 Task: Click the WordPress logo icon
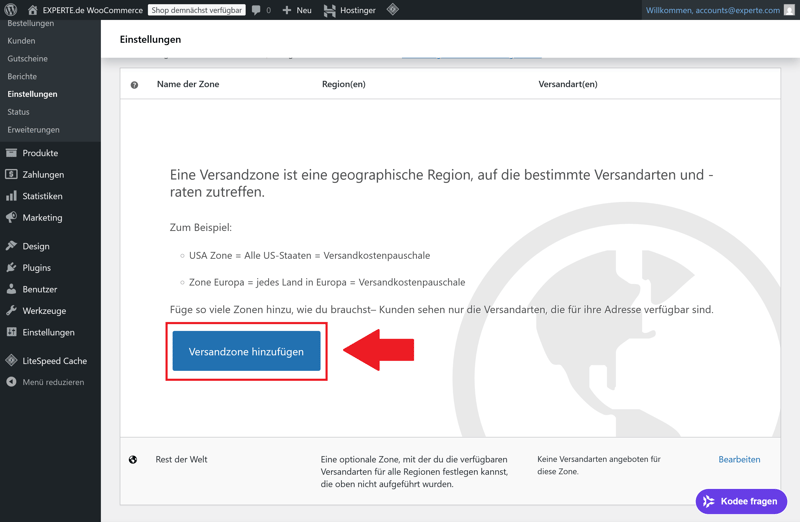(x=11, y=10)
